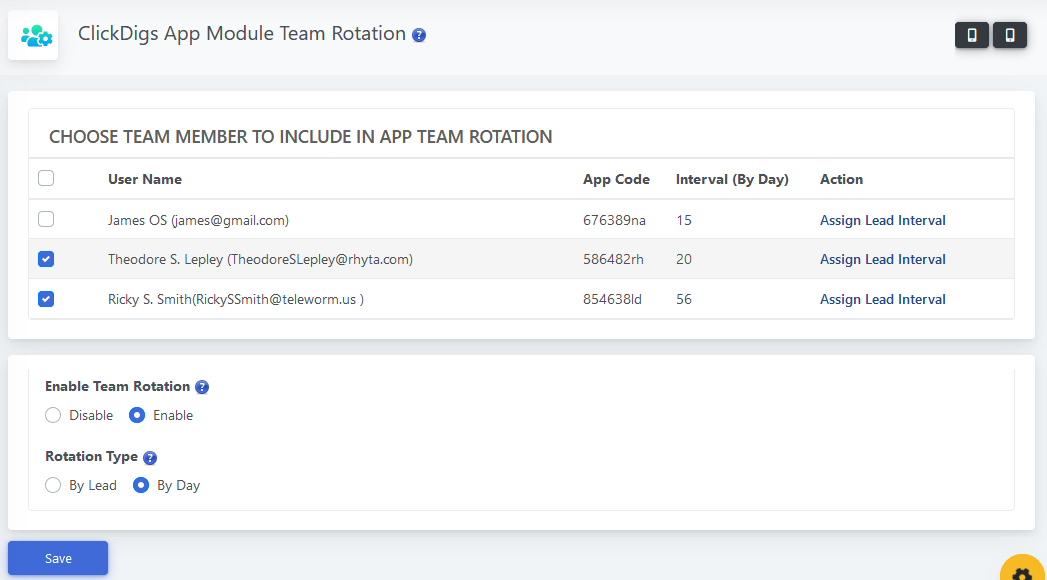Viewport: 1047px width, 580px height.
Task: Open help icon beside the page title
Action: tap(419, 35)
